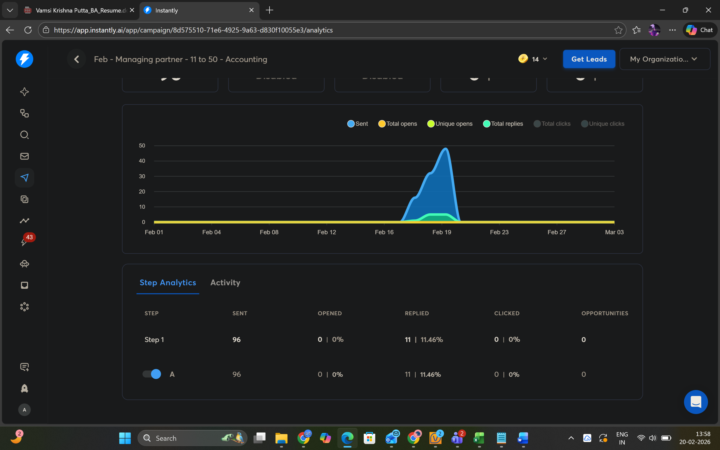720x450 pixels.
Task: Expand the credits dropdown showing 14
Action: pos(533,59)
